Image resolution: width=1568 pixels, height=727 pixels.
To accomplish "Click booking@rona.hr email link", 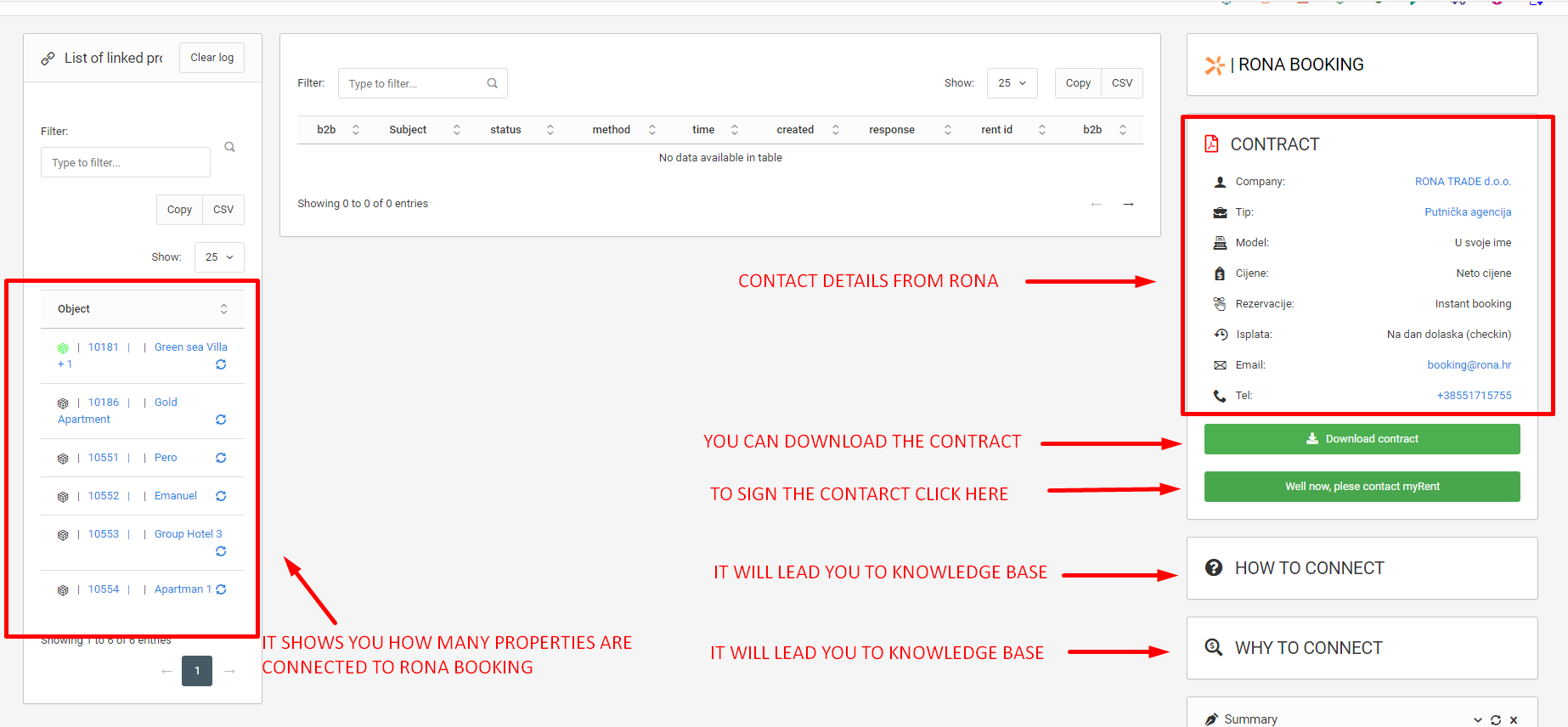I will [1469, 365].
